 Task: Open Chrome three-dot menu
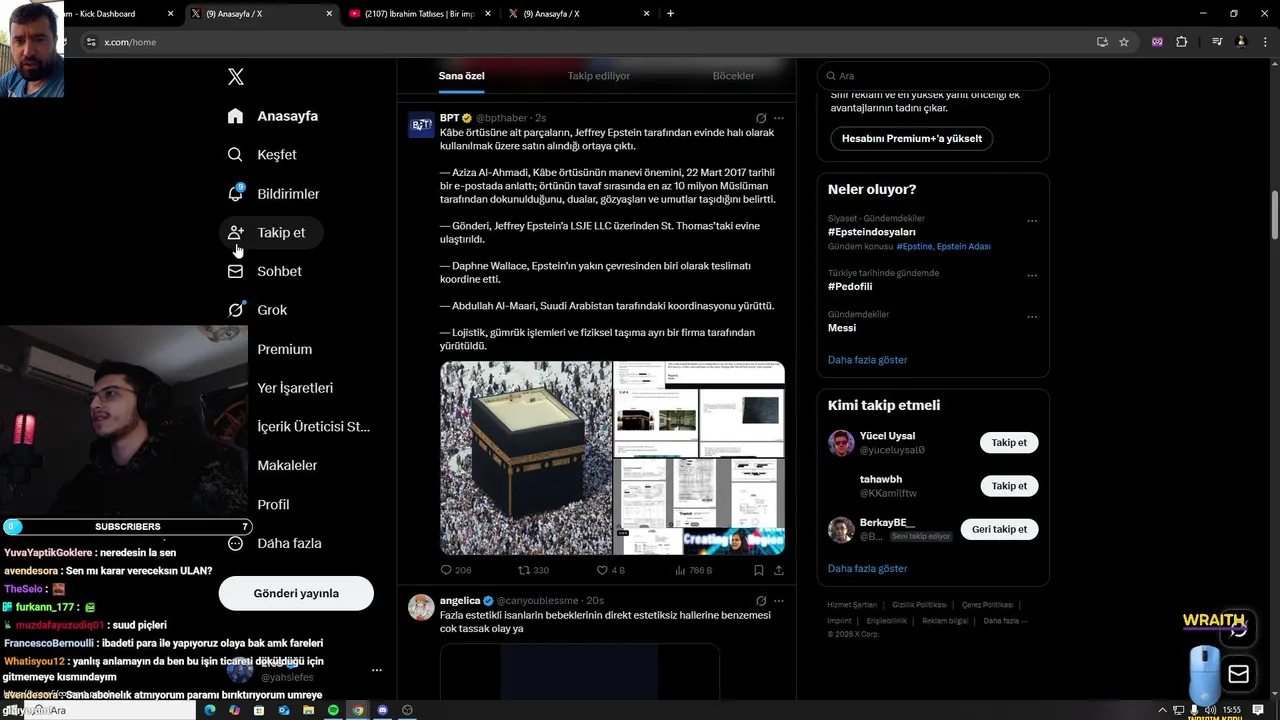click(1264, 42)
